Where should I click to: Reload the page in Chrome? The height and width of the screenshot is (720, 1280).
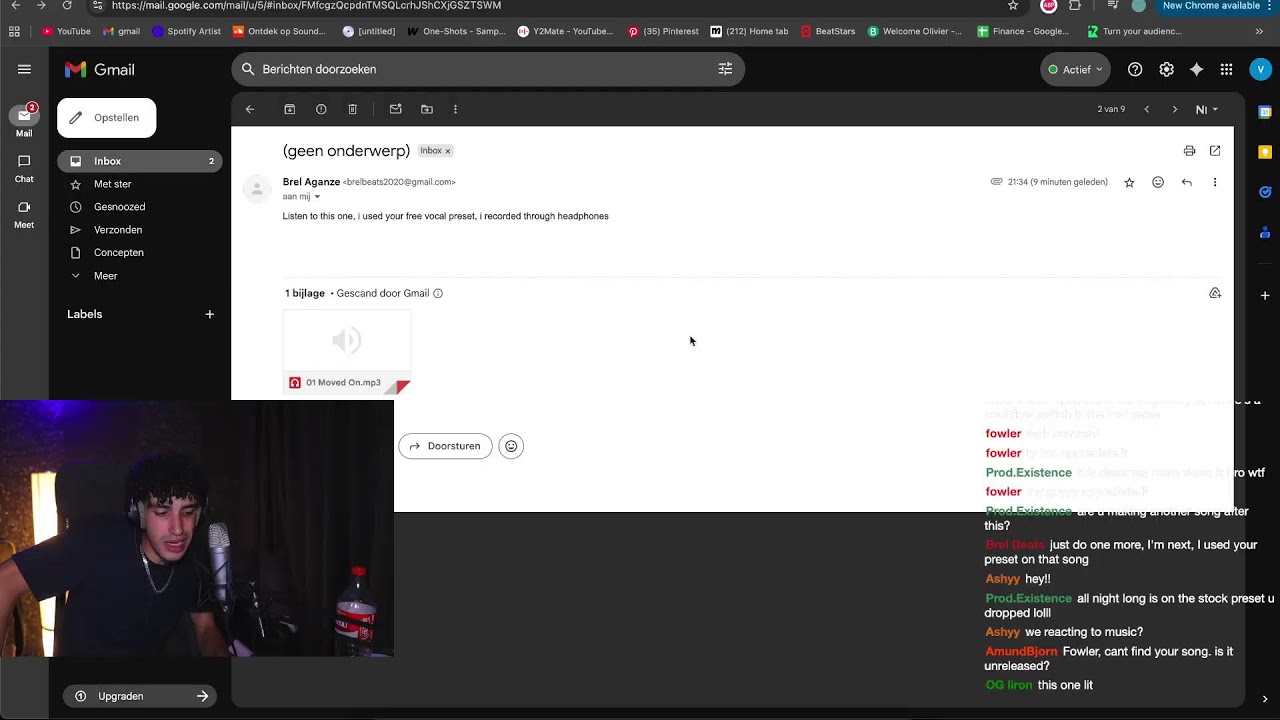coord(67,6)
